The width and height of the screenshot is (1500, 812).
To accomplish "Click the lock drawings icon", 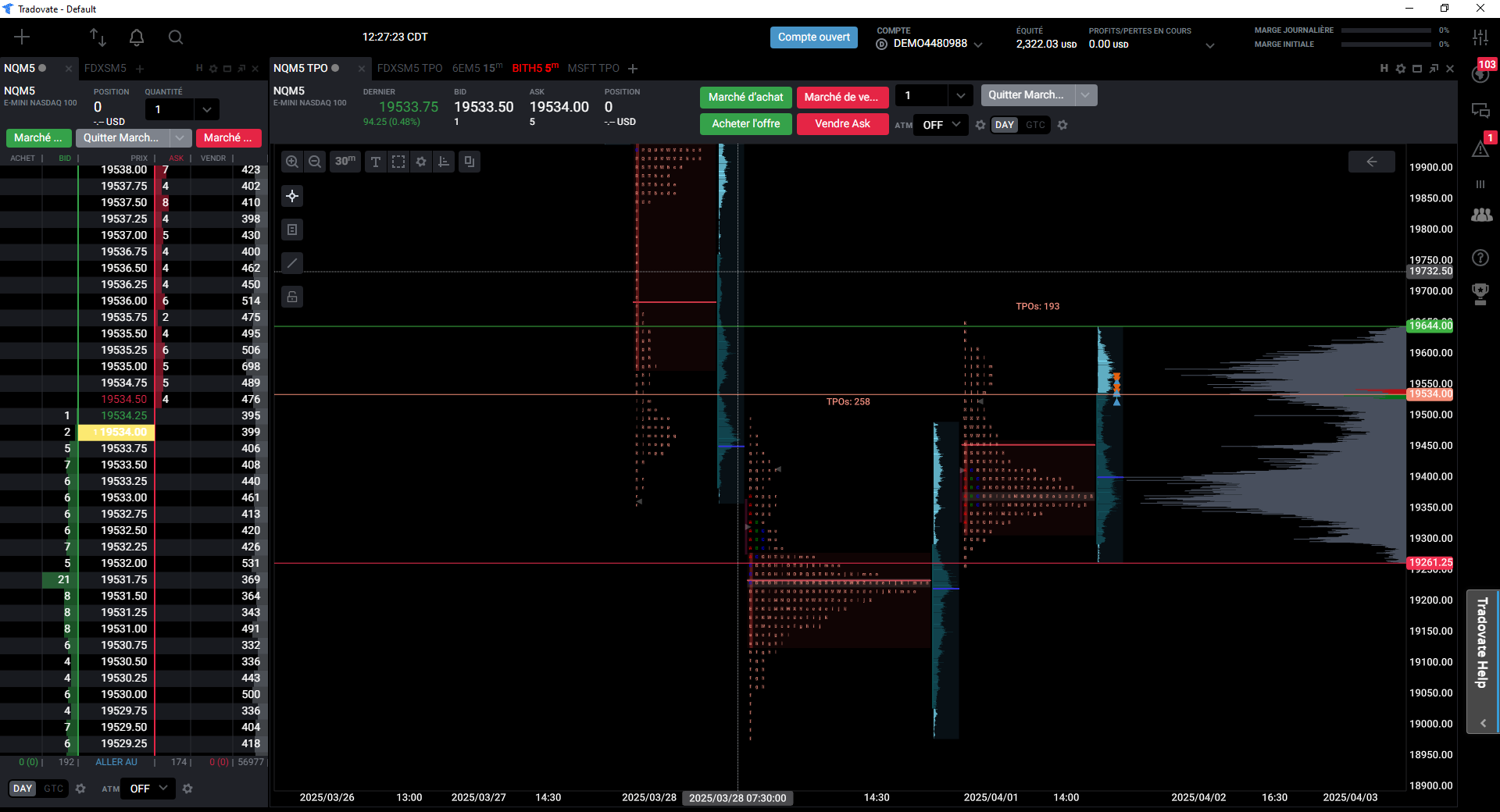I will [292, 297].
